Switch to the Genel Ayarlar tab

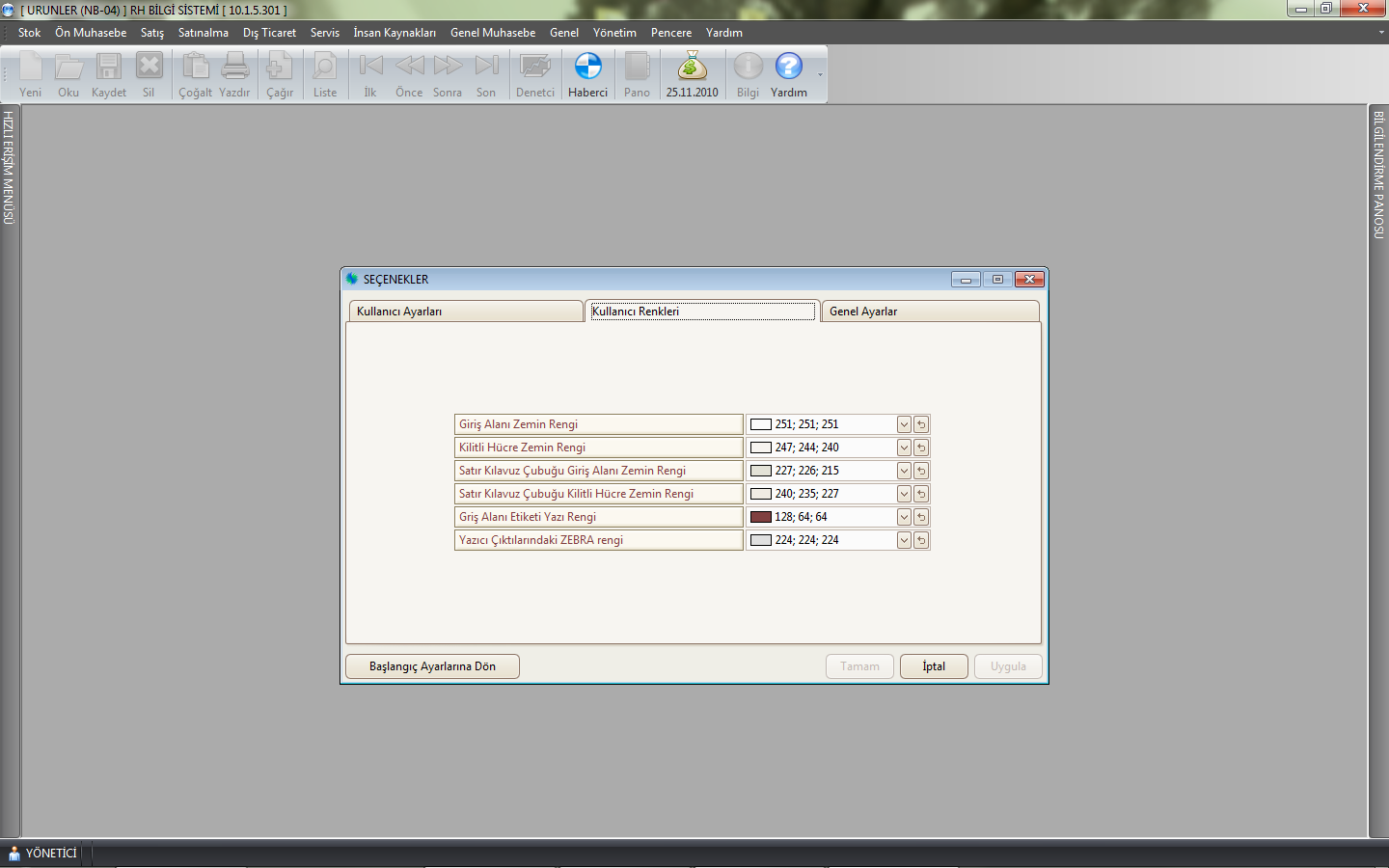(x=929, y=312)
